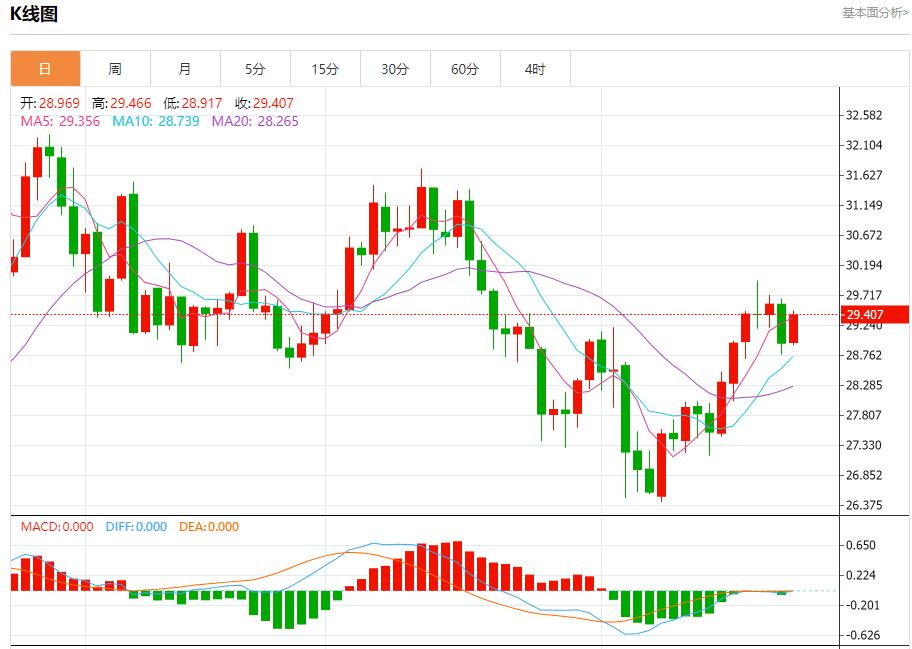The image size is (912, 649).
Task: Click the K线图 panel title
Action: [34, 14]
